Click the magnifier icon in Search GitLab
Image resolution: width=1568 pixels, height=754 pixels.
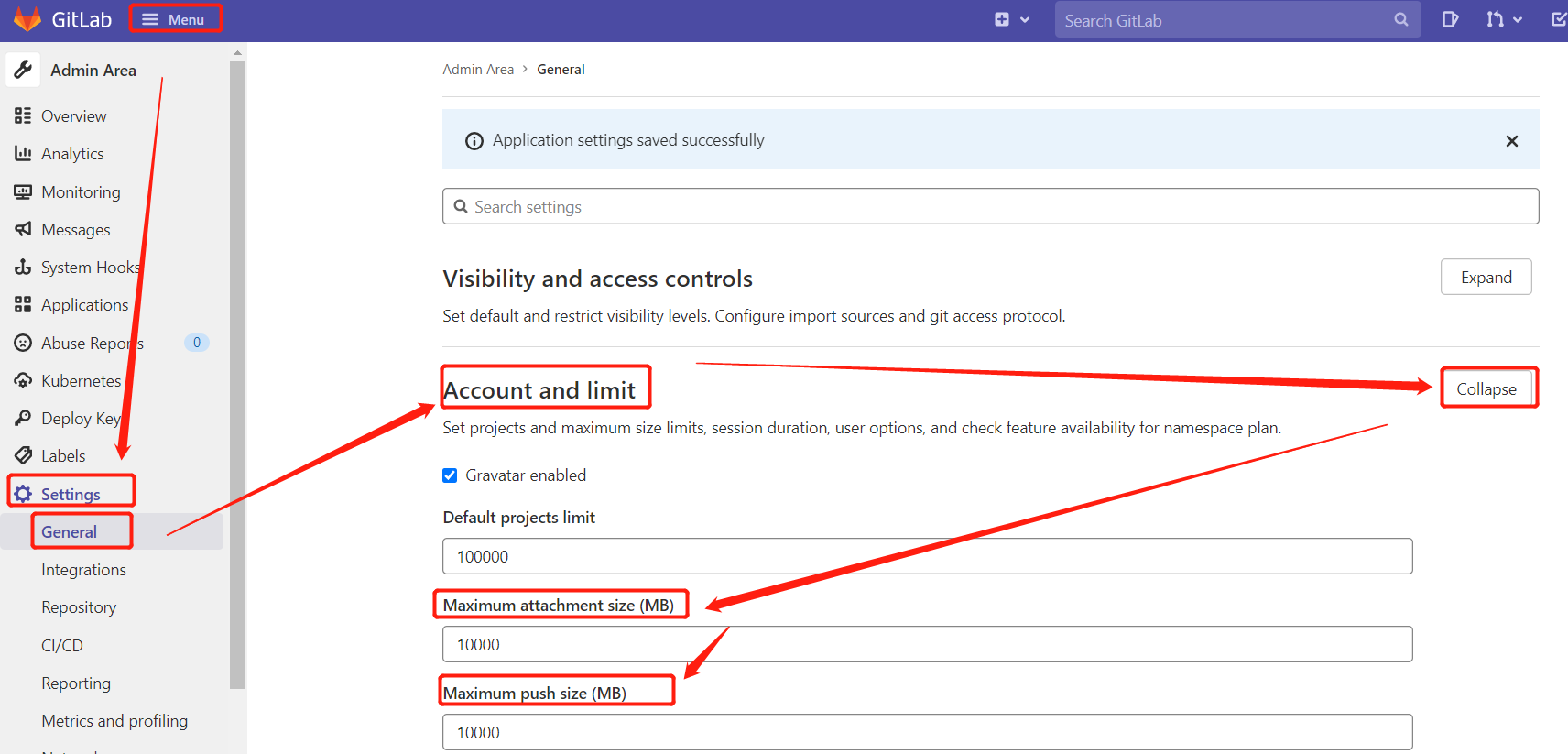1400,19
